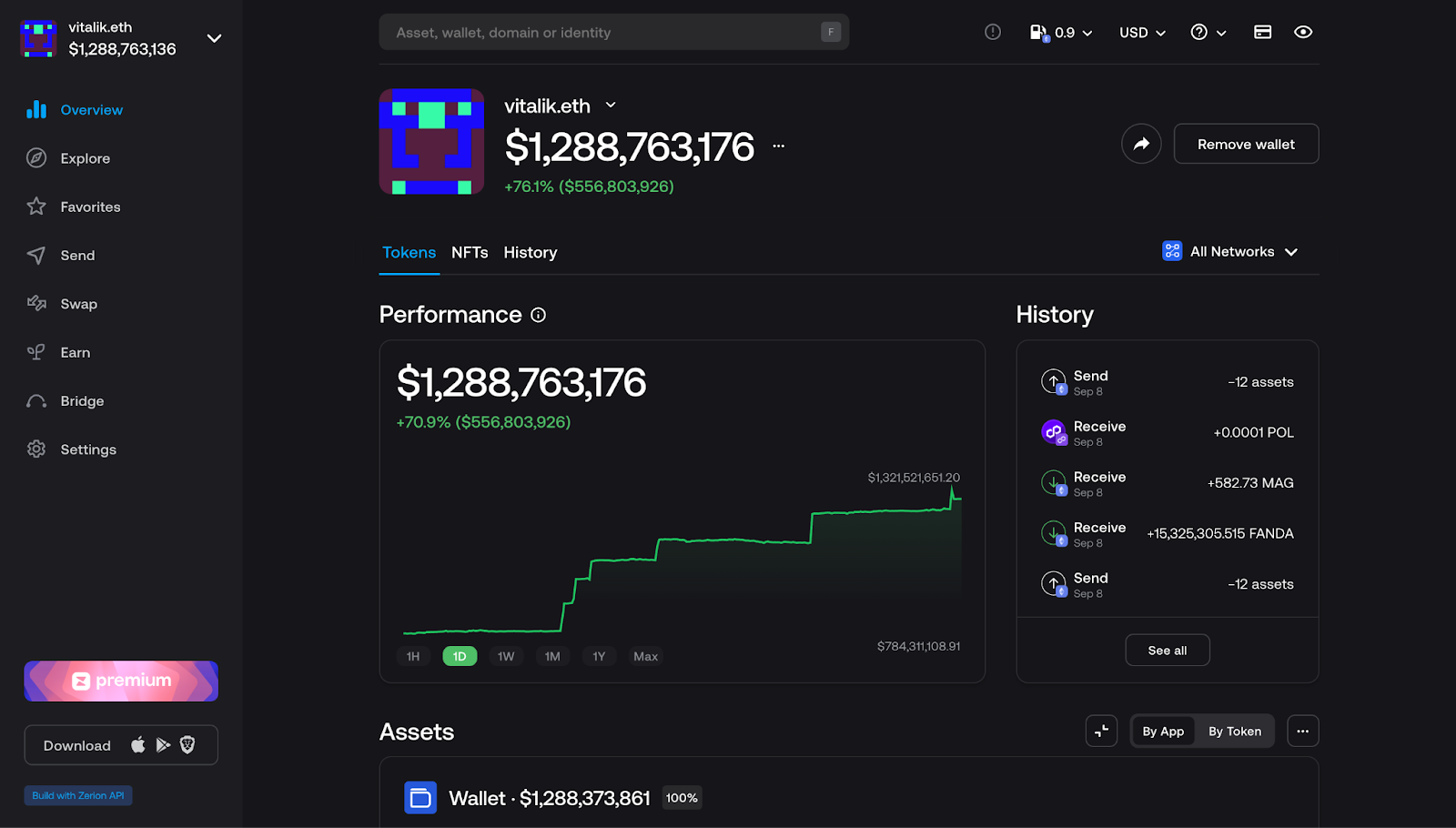Open Settings gear in sidebar
The width and height of the screenshot is (1456, 828).
click(36, 449)
